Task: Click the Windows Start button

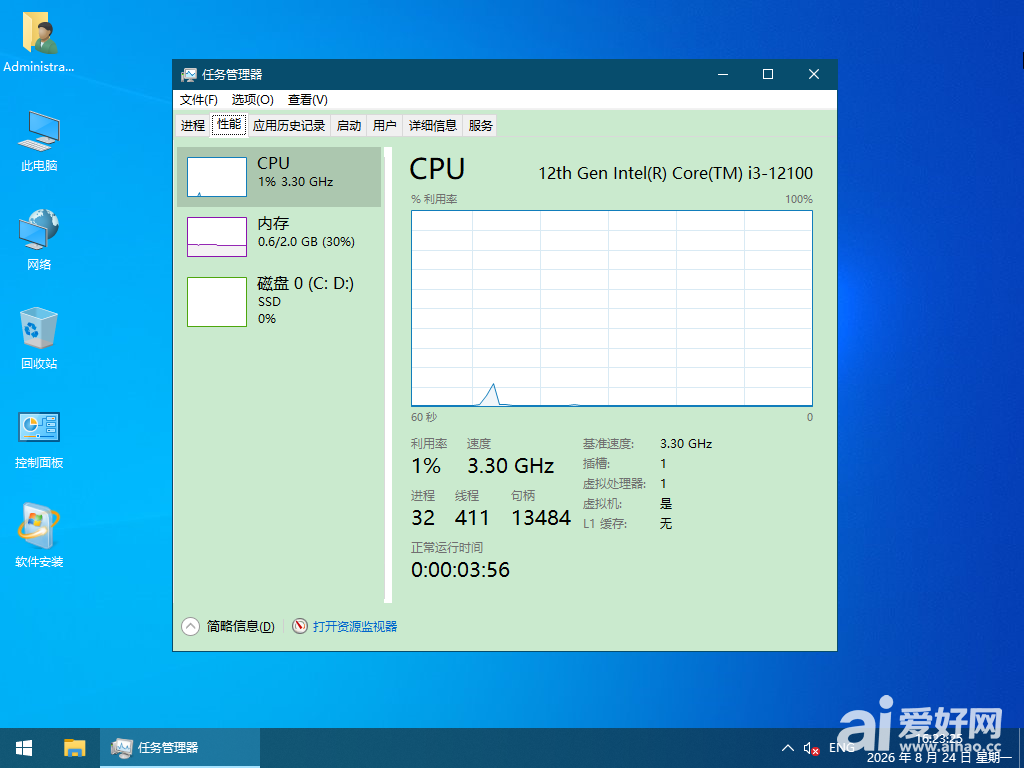Action: [24, 748]
